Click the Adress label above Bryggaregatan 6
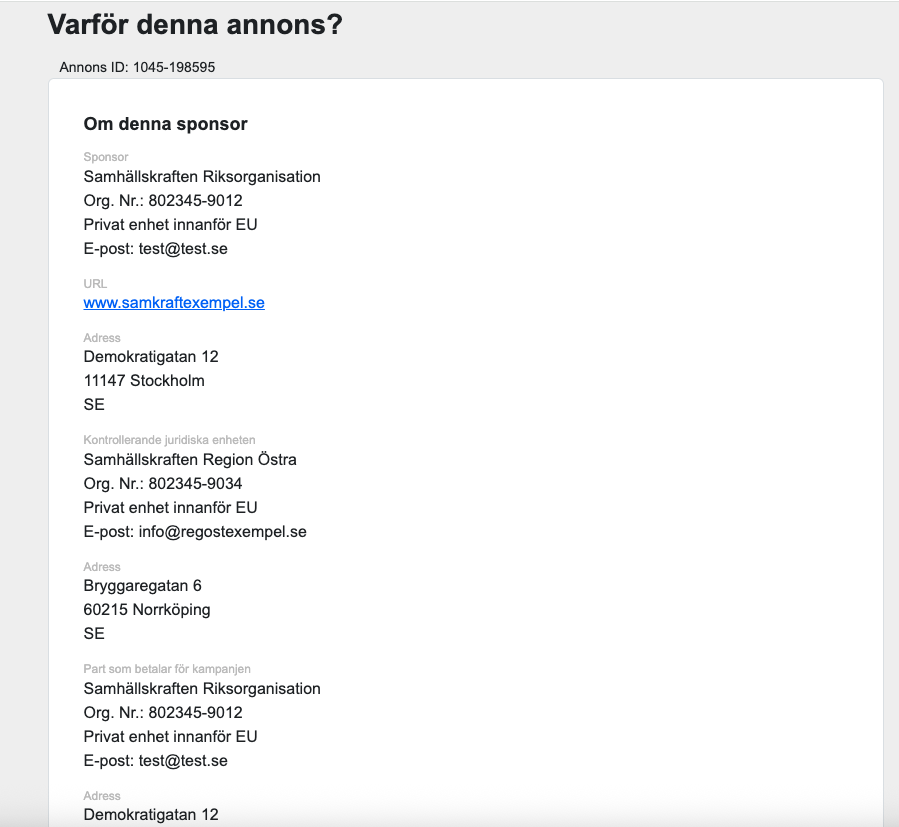 [x=102, y=567]
